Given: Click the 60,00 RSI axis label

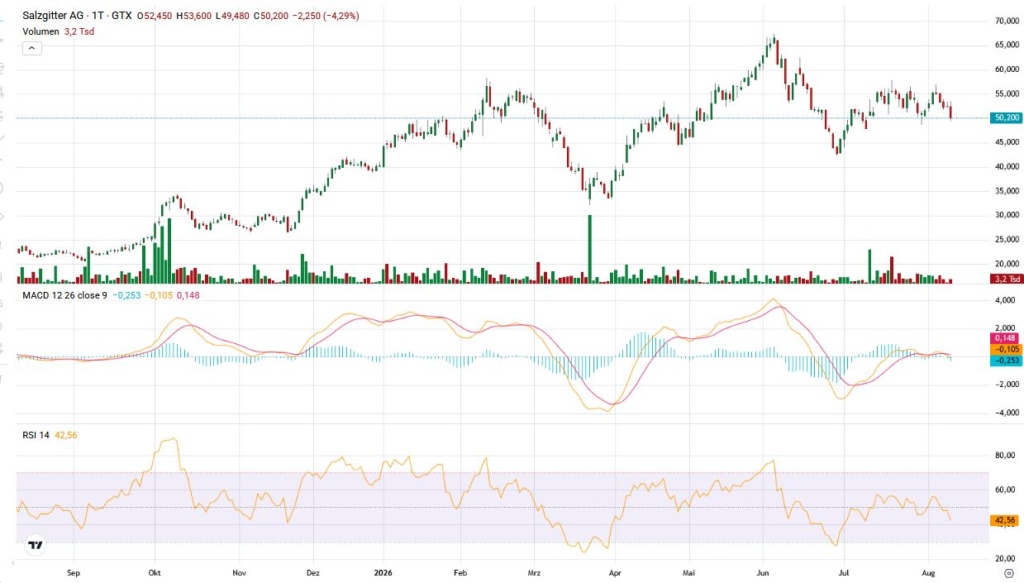Looking at the screenshot, I should [x=1005, y=490].
